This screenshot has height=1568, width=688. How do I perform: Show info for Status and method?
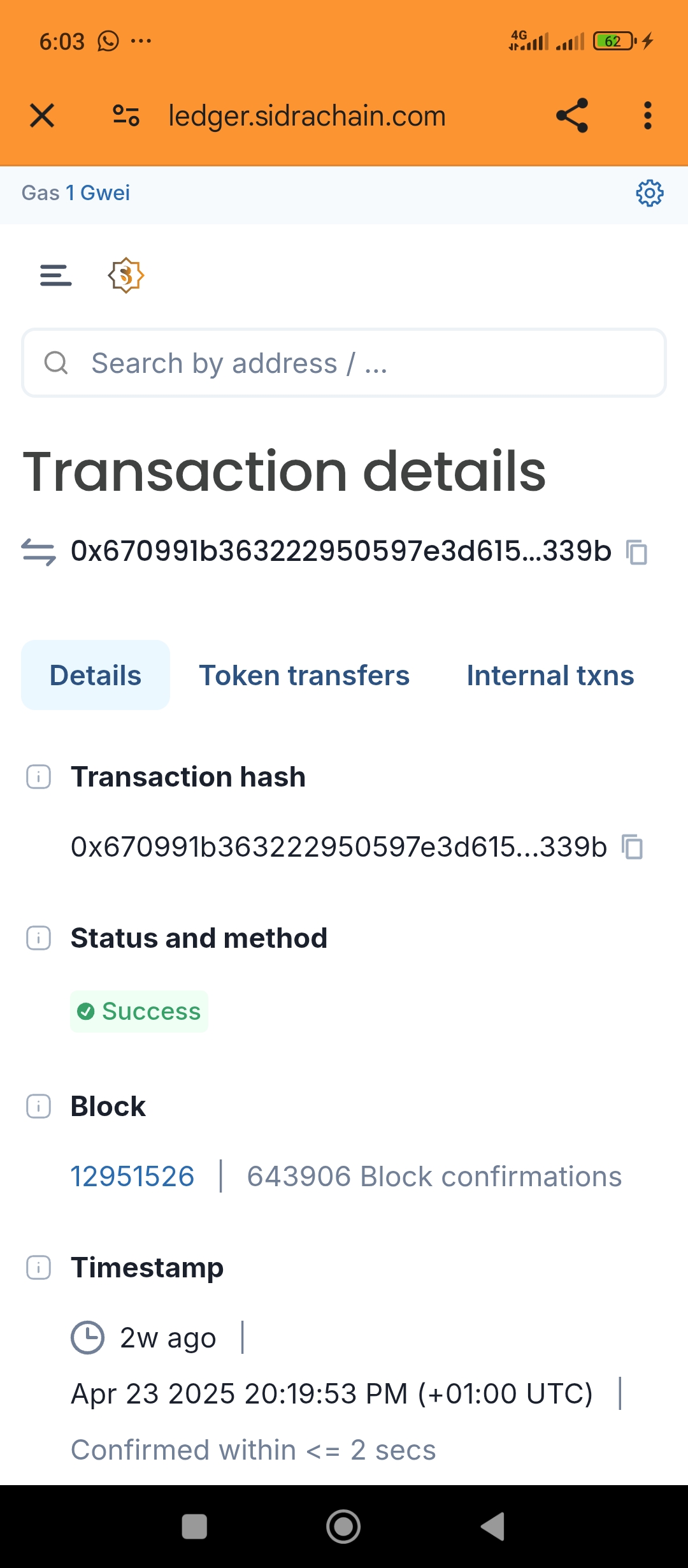pyautogui.click(x=38, y=938)
